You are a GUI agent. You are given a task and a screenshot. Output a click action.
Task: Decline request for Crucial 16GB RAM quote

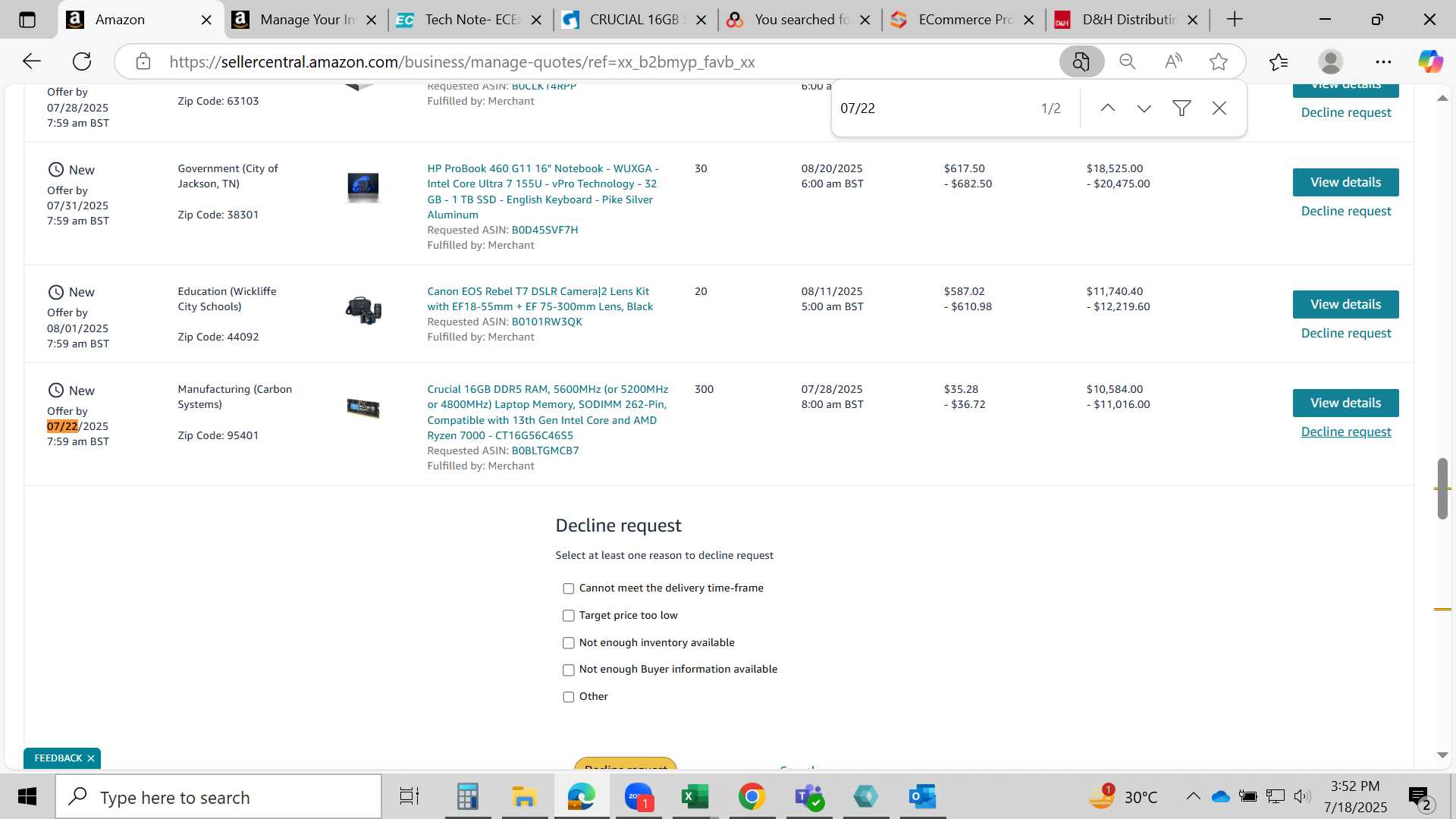click(x=1346, y=431)
